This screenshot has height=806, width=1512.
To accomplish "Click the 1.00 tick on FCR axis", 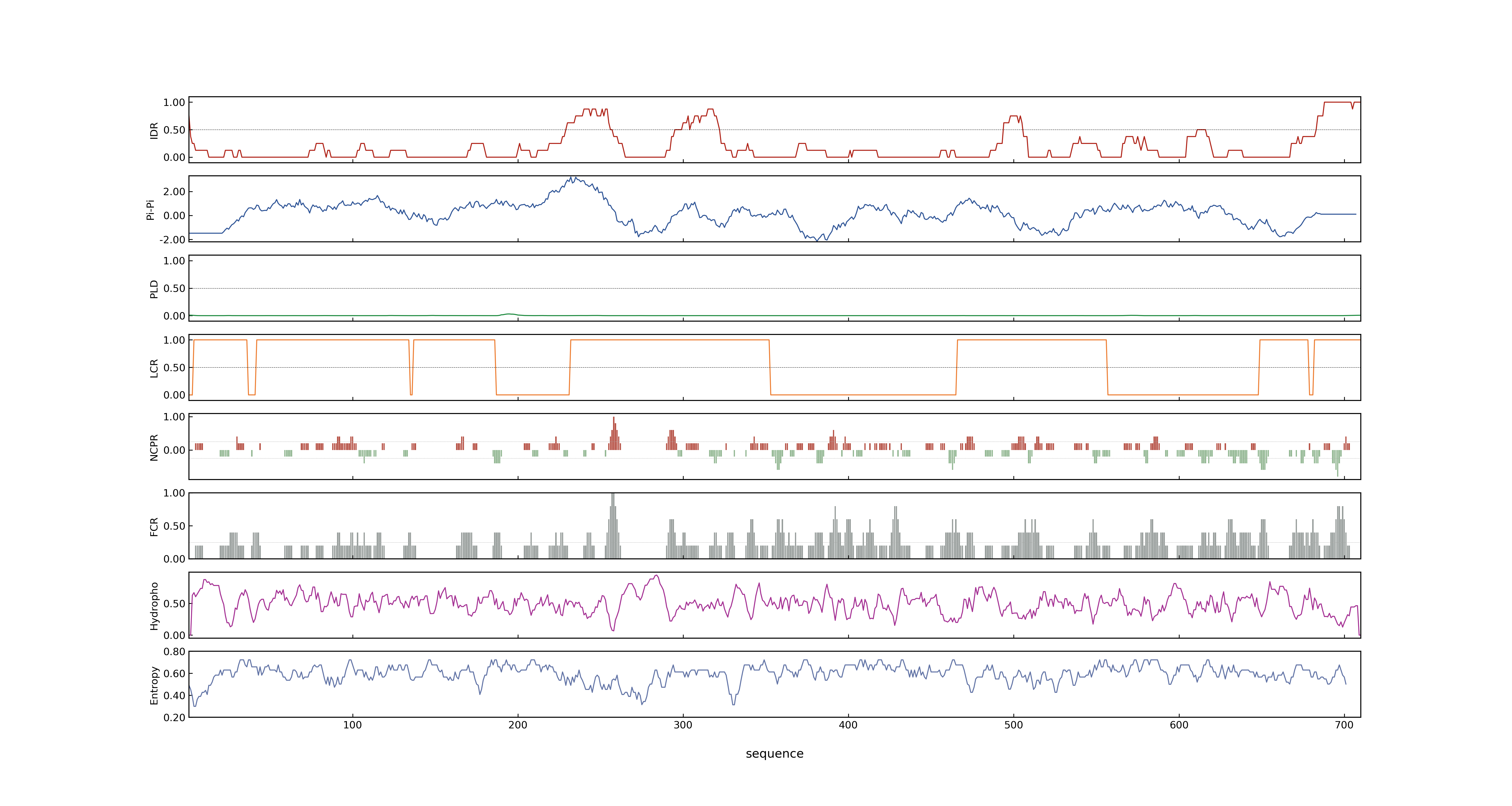I will 174,493.
